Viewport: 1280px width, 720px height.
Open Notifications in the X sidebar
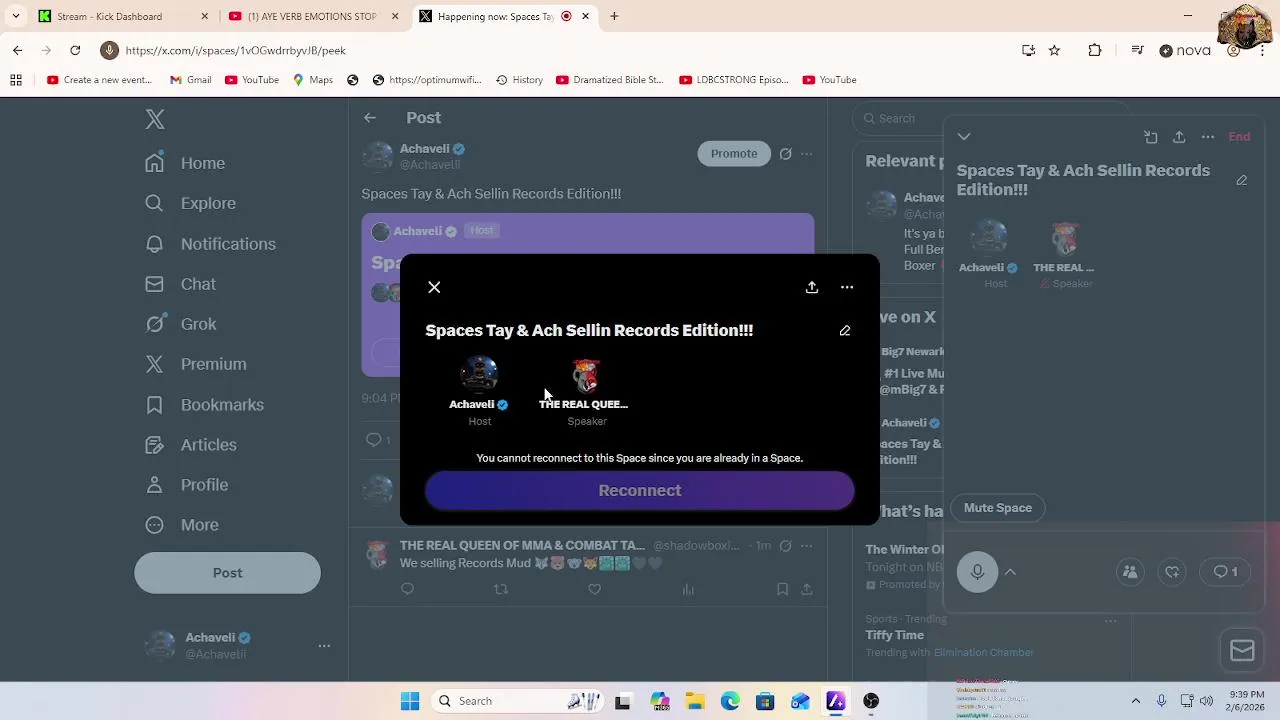pyautogui.click(x=210, y=244)
